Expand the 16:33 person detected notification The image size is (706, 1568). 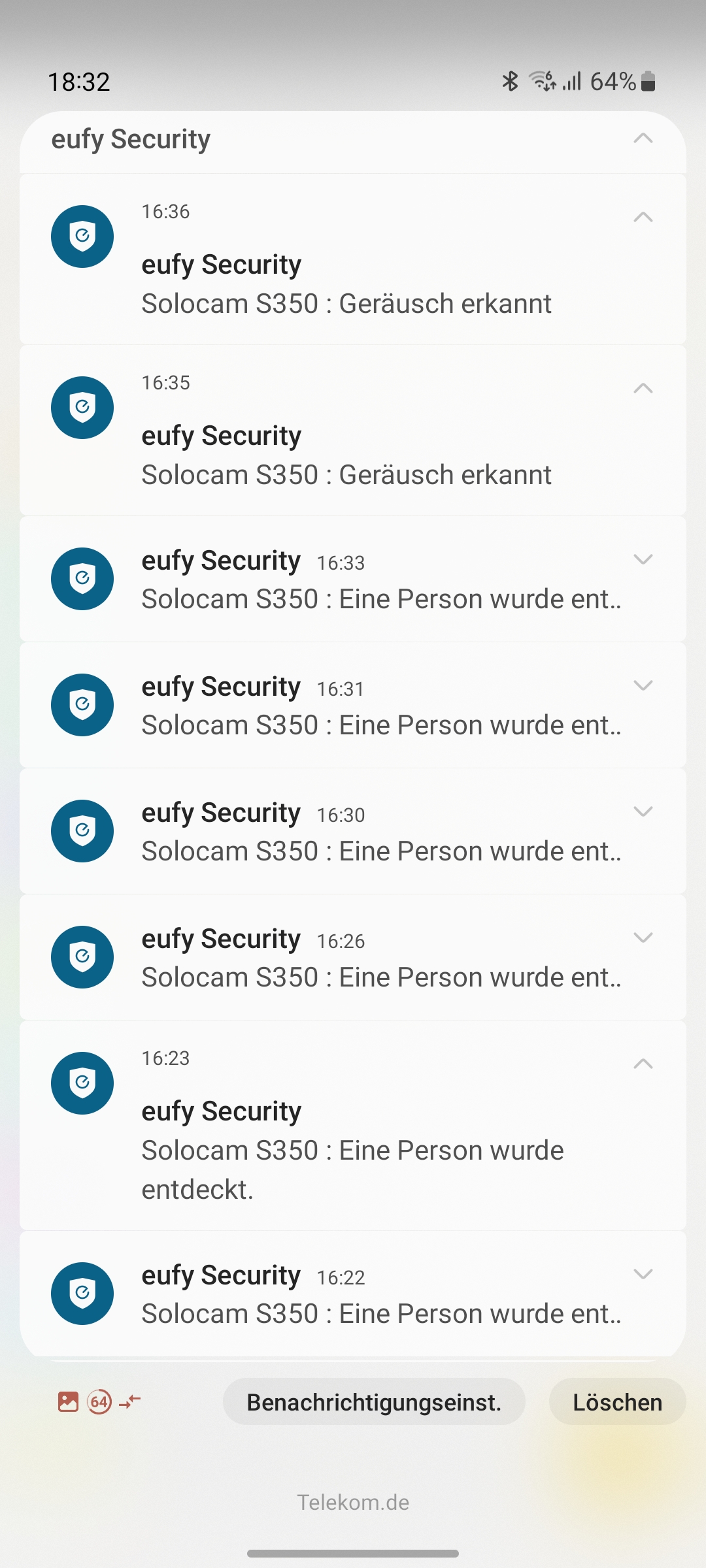pos(643,559)
